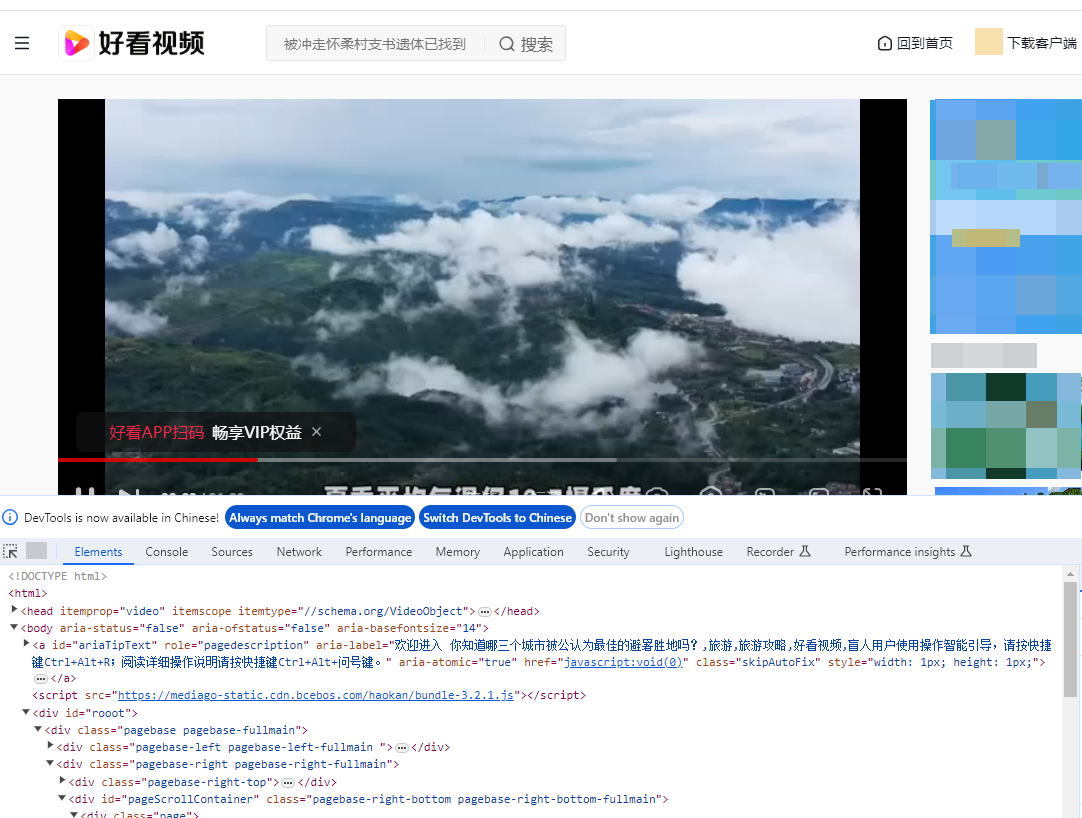
Task: Go back via 回到首页
Action: [915, 43]
